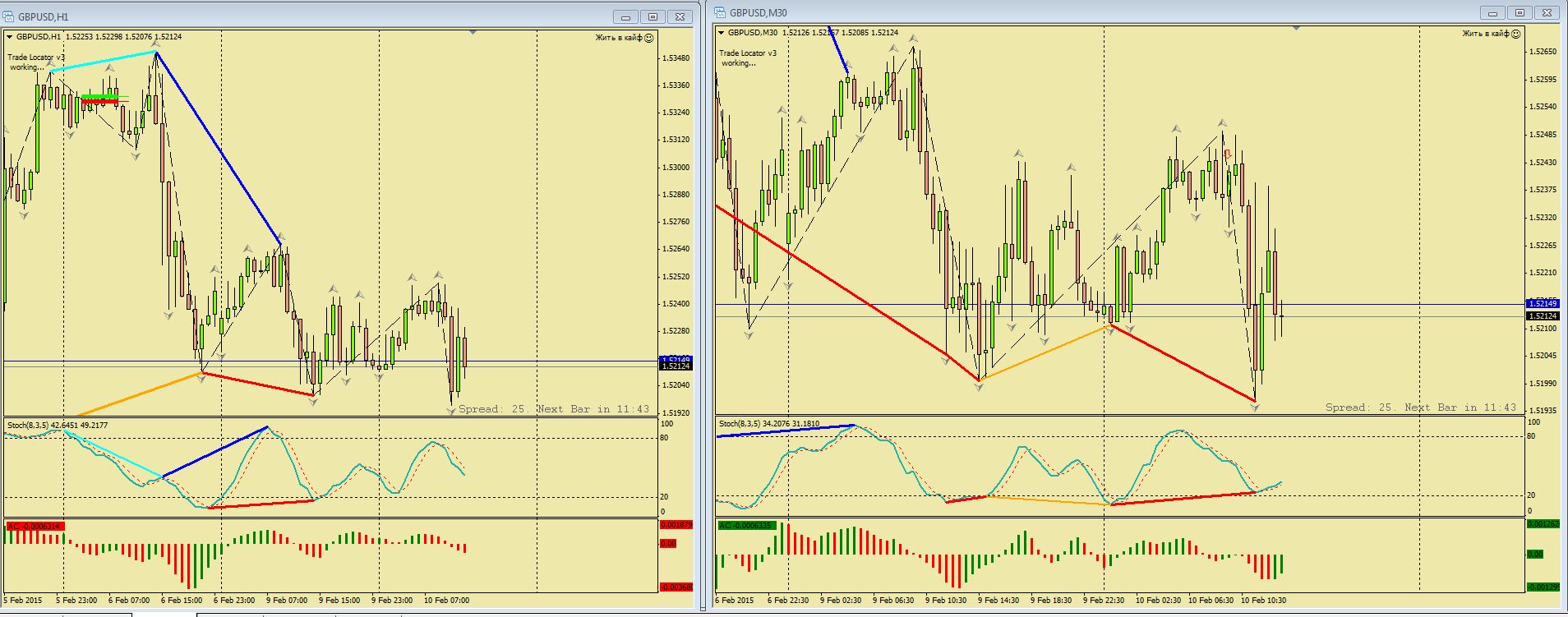Viewport: 1568px width, 617px height.
Task: Click the 20 level label in M30 Stoch panel
Action: pyautogui.click(x=1531, y=495)
